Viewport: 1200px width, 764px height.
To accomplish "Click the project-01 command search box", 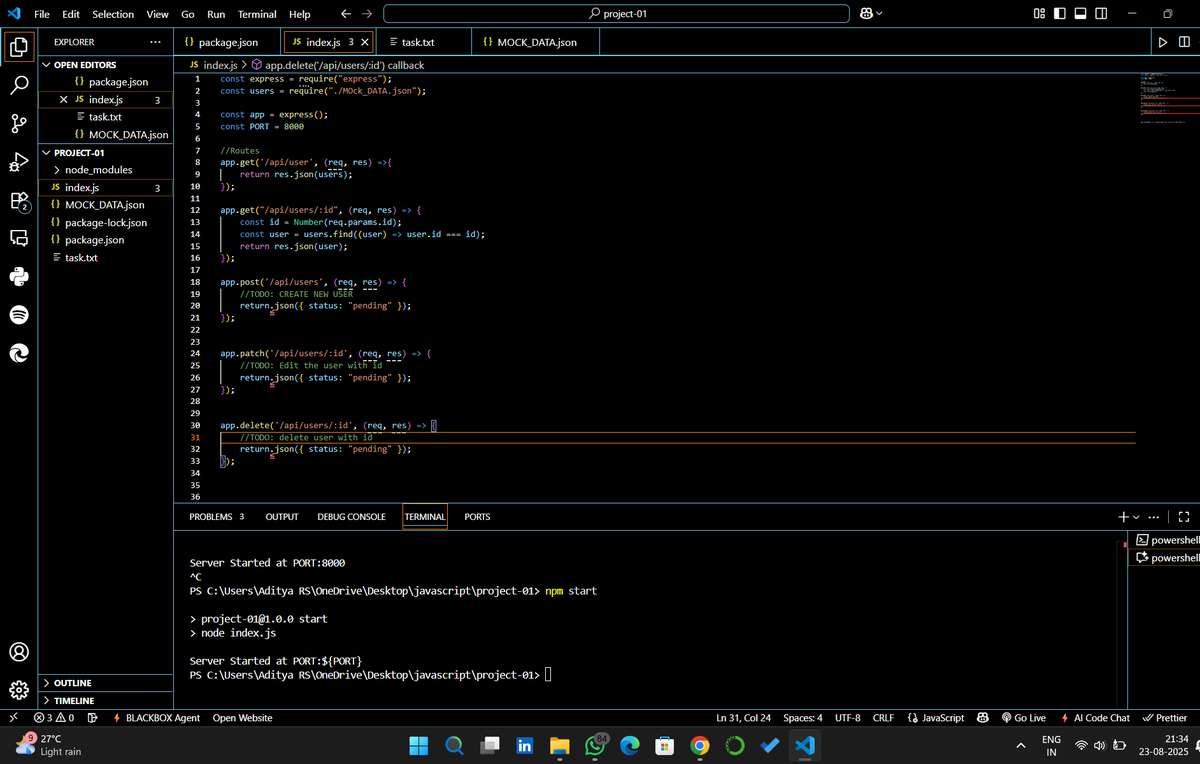I will (x=616, y=14).
